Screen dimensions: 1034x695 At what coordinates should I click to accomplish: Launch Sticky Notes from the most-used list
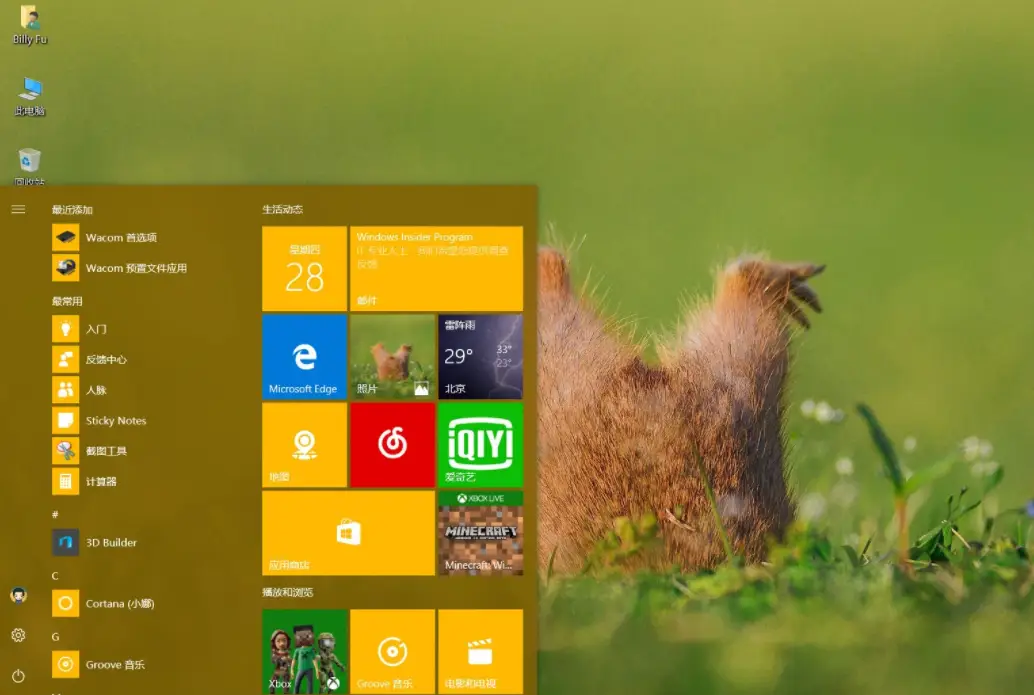click(x=115, y=421)
